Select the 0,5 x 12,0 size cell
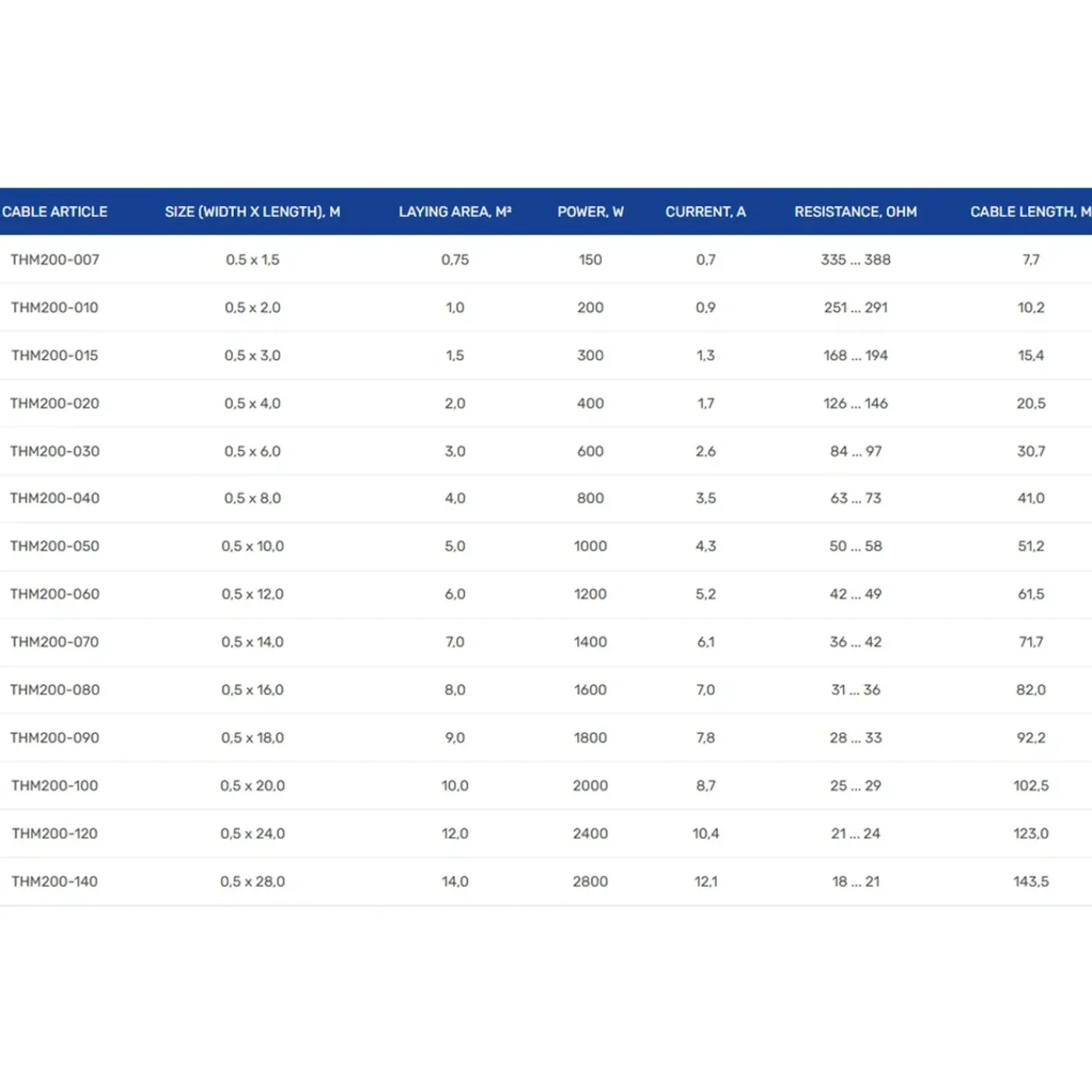The image size is (1092, 1092). (253, 594)
